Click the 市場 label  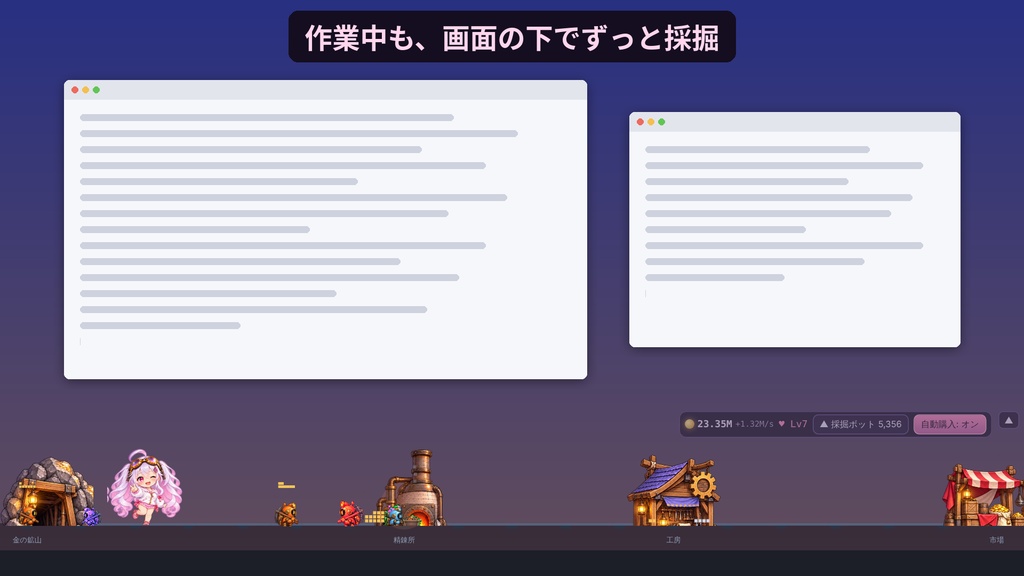click(997, 540)
